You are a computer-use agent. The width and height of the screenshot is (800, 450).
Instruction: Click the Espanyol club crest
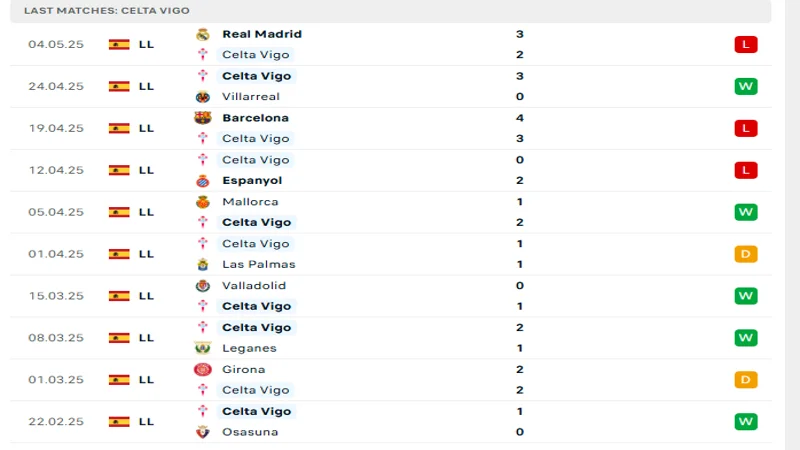click(x=202, y=181)
